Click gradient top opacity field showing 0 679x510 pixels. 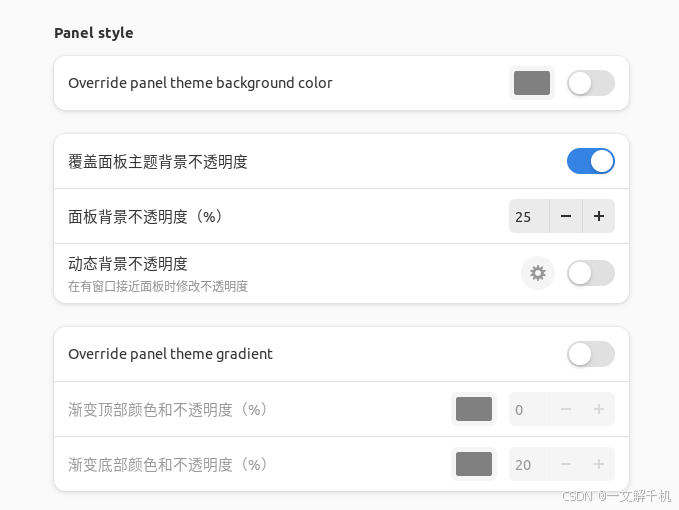(527, 409)
